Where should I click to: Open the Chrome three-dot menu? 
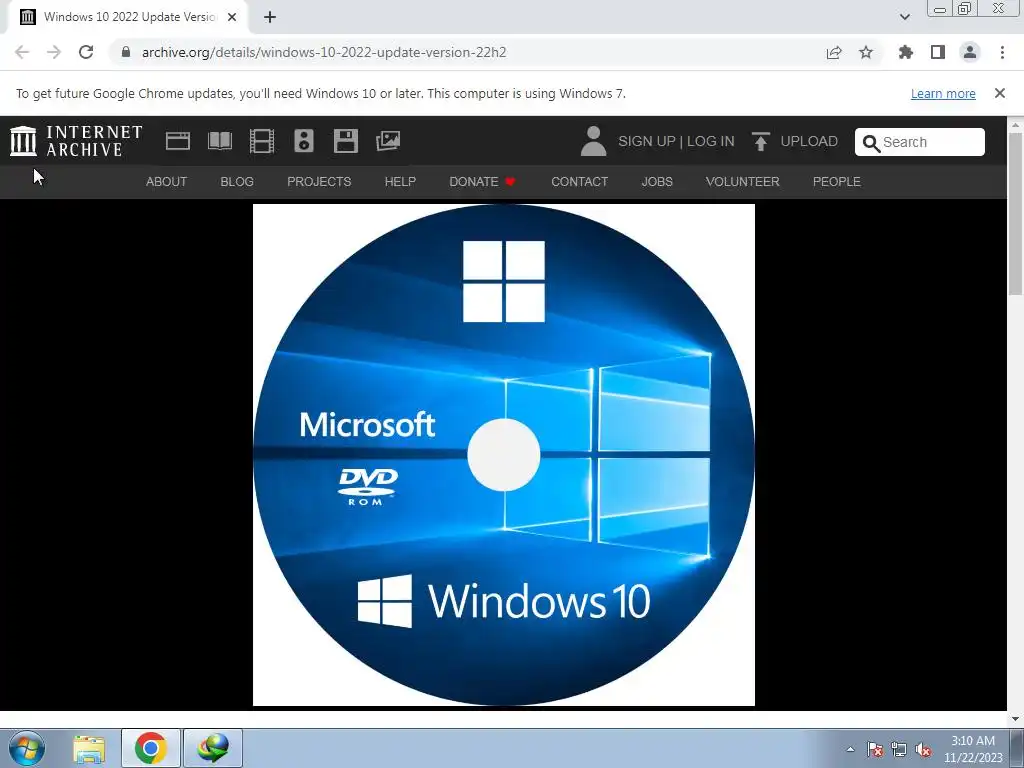pyautogui.click(x=1002, y=52)
